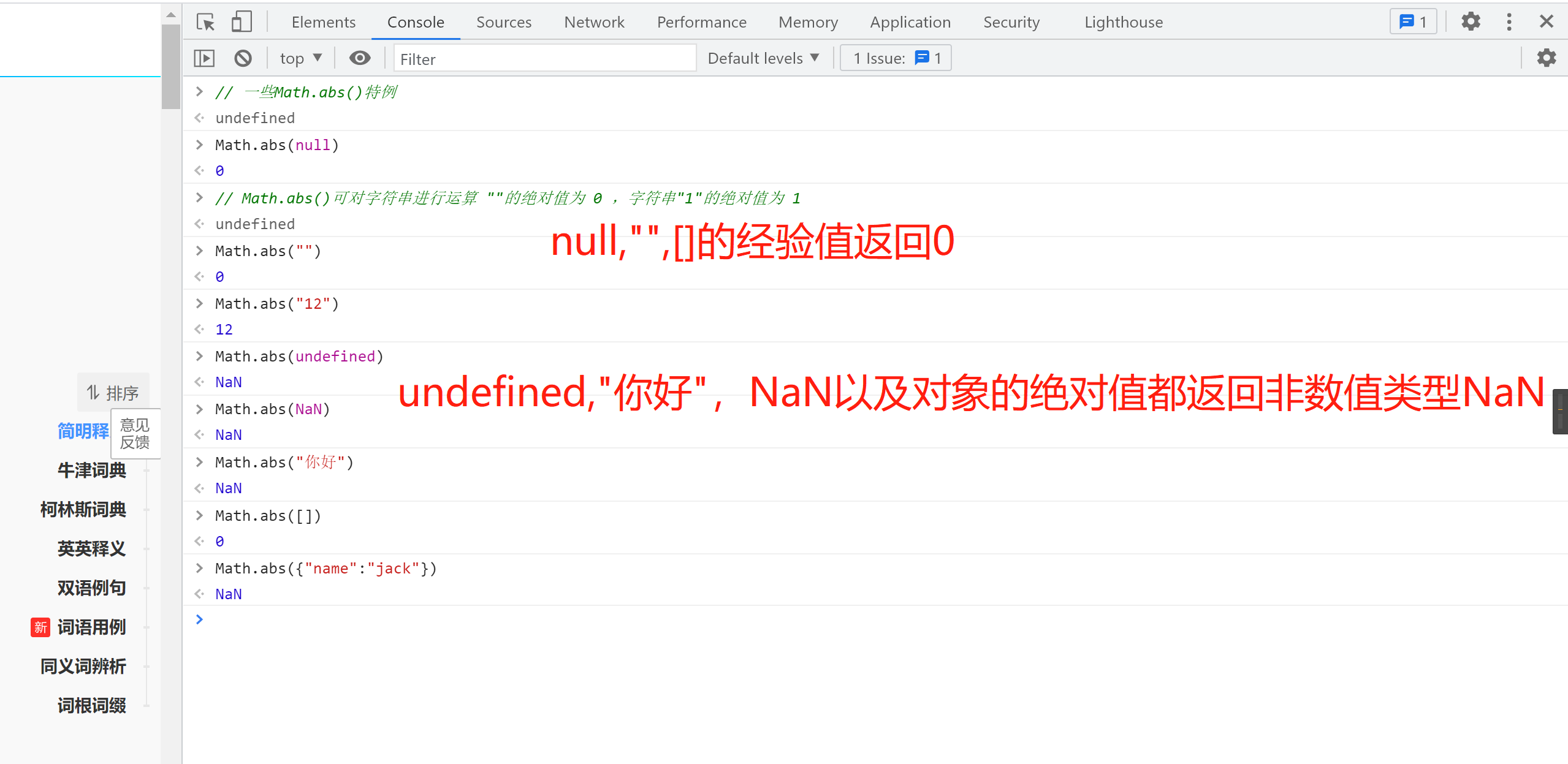1568x764 pixels.
Task: Click the 牛津词典 sidebar link
Action: point(92,470)
